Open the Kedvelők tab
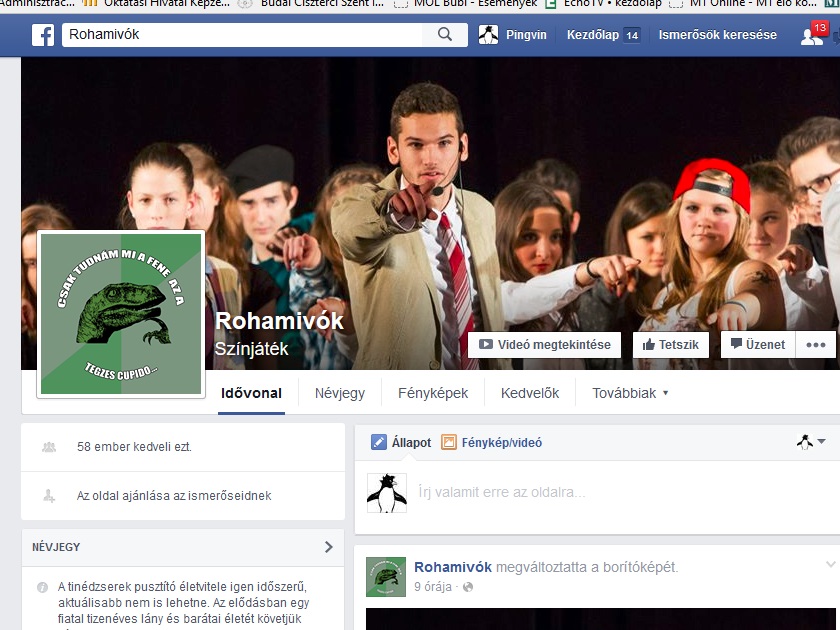The width and height of the screenshot is (840, 630). point(530,393)
